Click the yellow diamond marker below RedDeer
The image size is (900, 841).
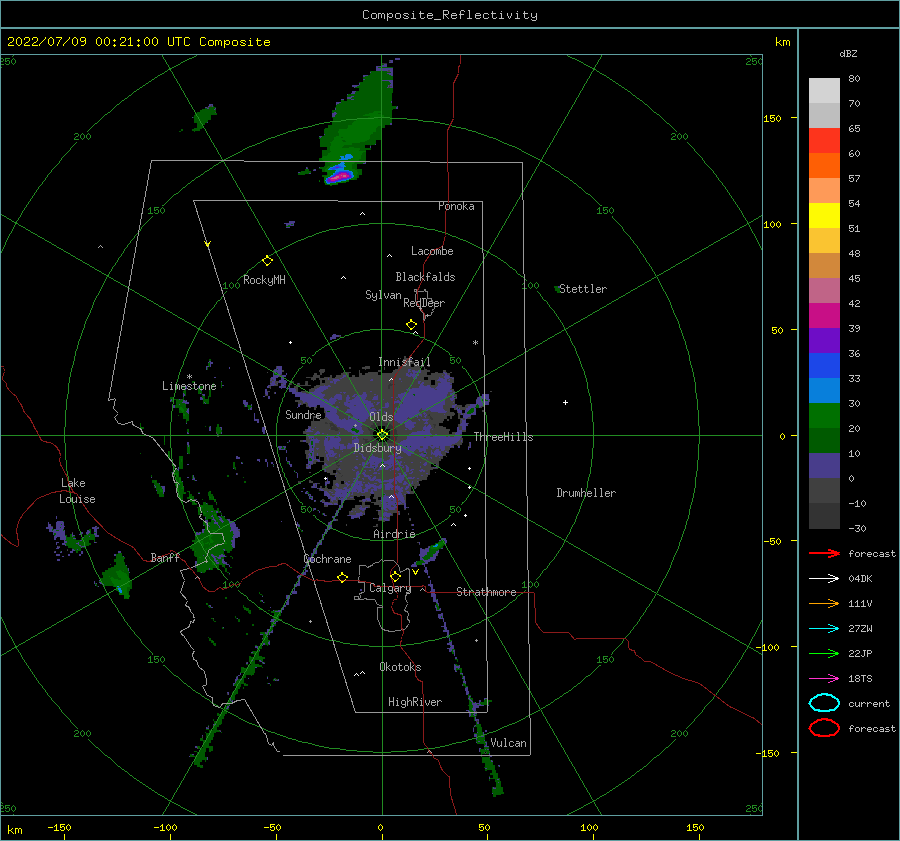click(x=412, y=325)
